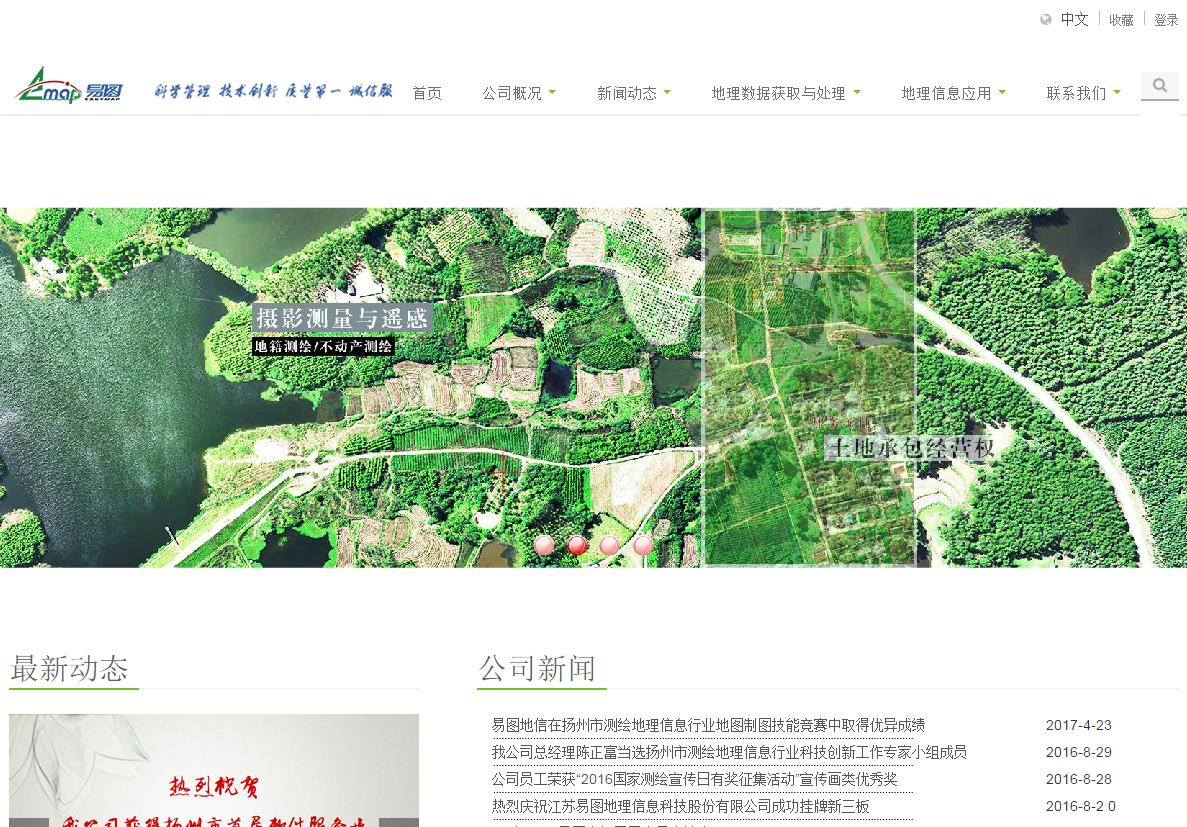Click the 最新动态 section heading

(70, 669)
